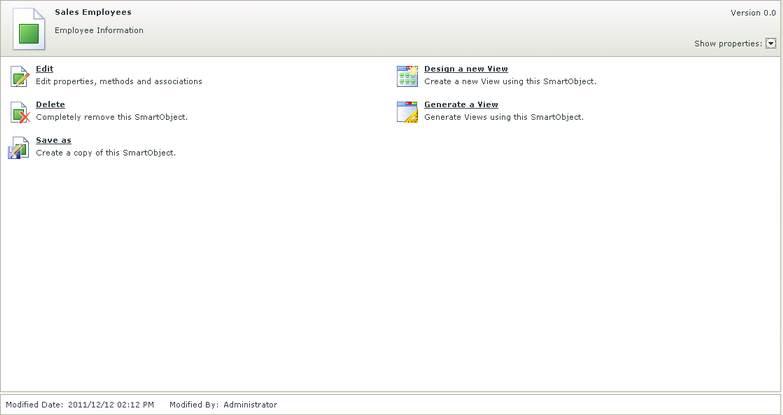Viewport: 783px width, 415px height.
Task: Click the large green SmartObject header icon
Action: (x=29, y=29)
